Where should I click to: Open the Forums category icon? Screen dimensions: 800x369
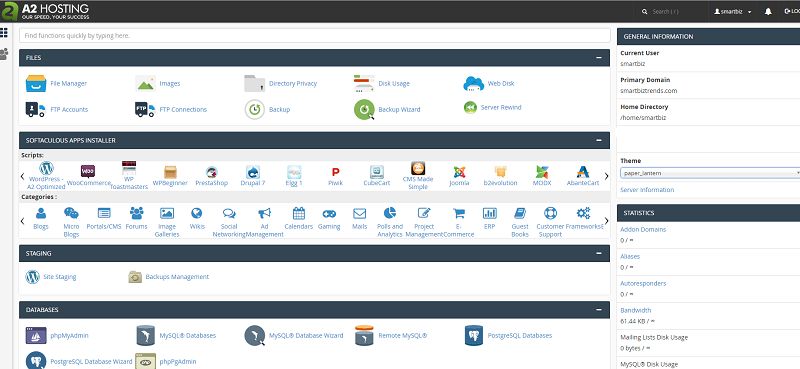(x=136, y=213)
